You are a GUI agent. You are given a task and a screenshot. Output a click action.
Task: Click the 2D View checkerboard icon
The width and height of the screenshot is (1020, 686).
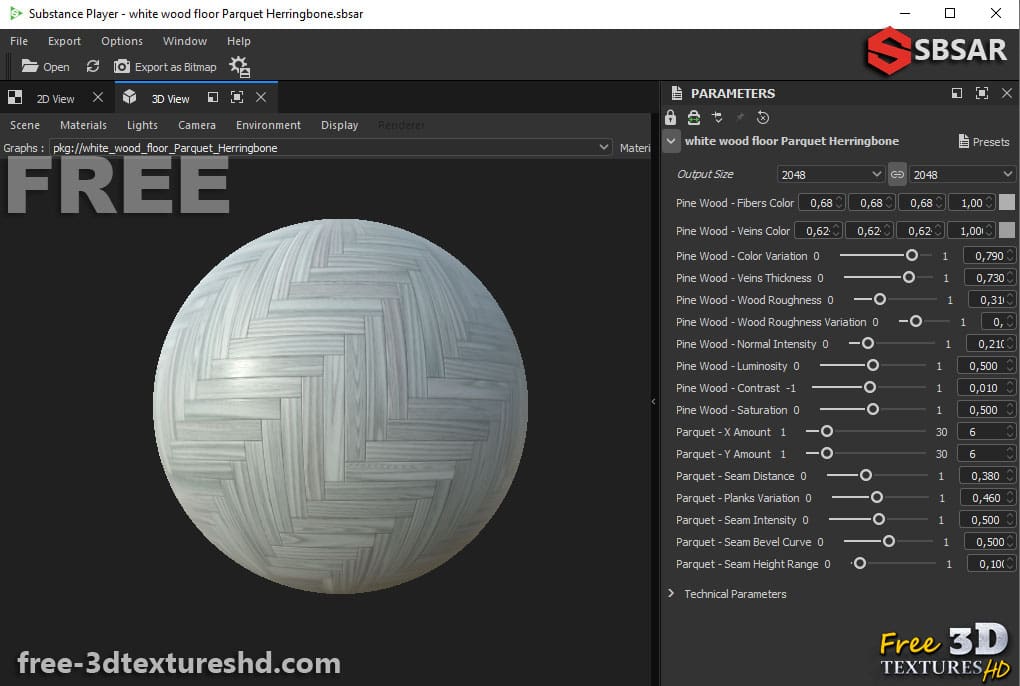pyautogui.click(x=15, y=98)
